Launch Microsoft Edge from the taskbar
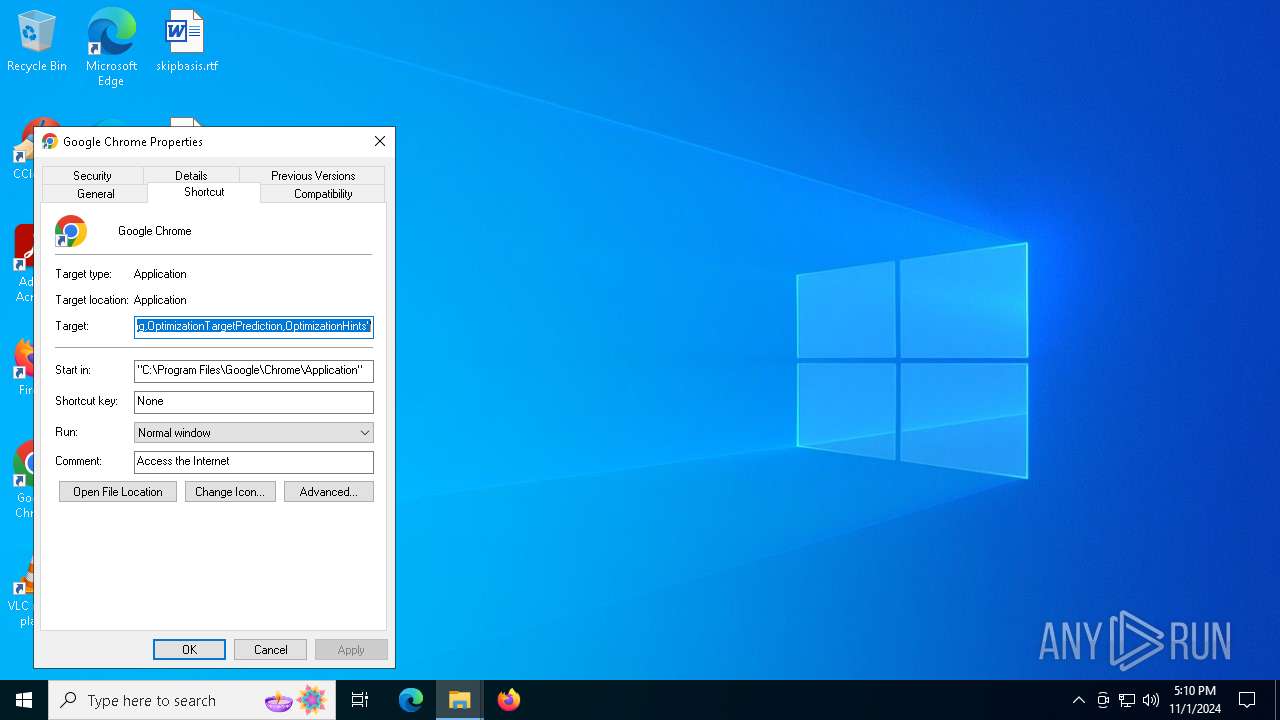This screenshot has width=1280, height=720. pos(411,700)
